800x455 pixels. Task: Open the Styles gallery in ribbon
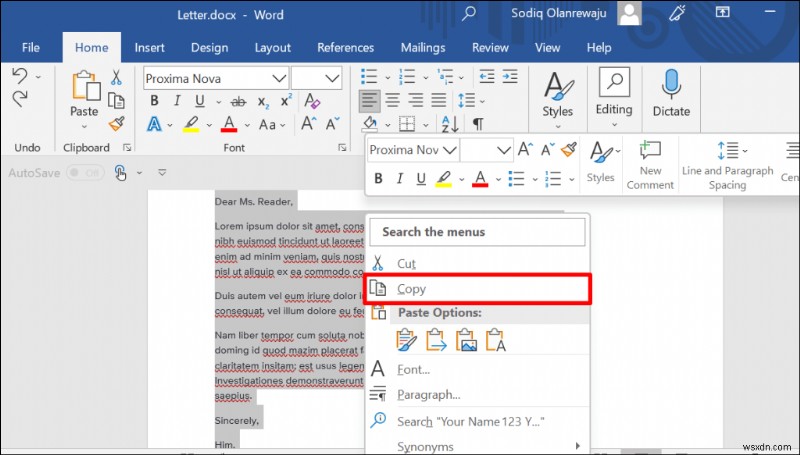[558, 100]
